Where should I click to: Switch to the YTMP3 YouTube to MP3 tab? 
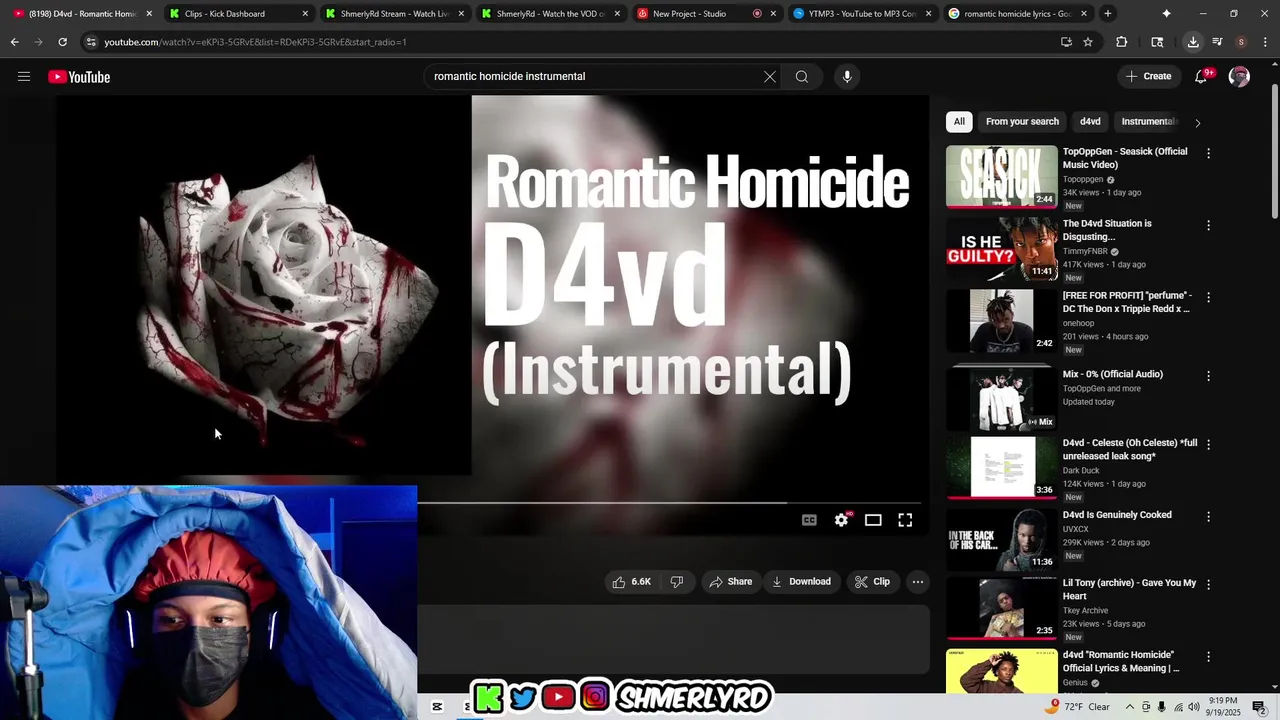(x=861, y=14)
